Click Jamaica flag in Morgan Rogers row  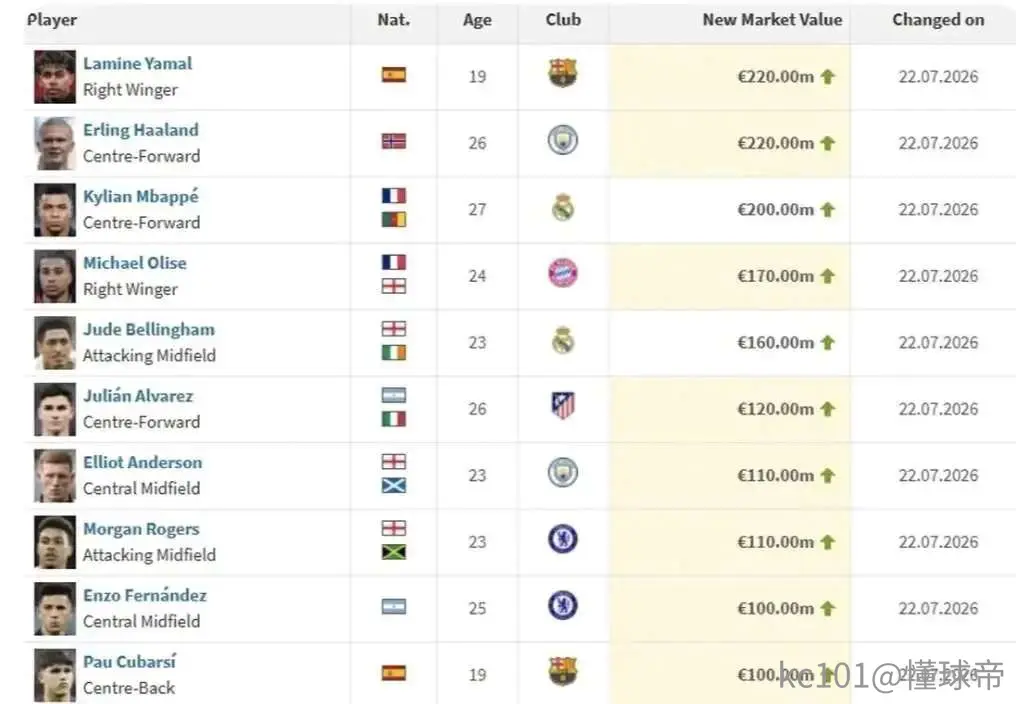393,552
